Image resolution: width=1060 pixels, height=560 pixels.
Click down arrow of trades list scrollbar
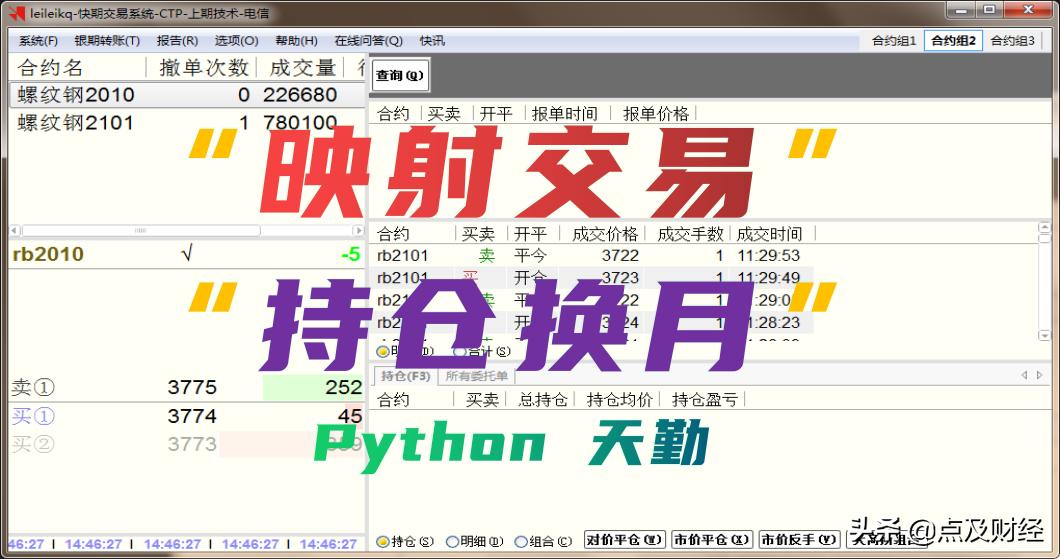point(1044,335)
